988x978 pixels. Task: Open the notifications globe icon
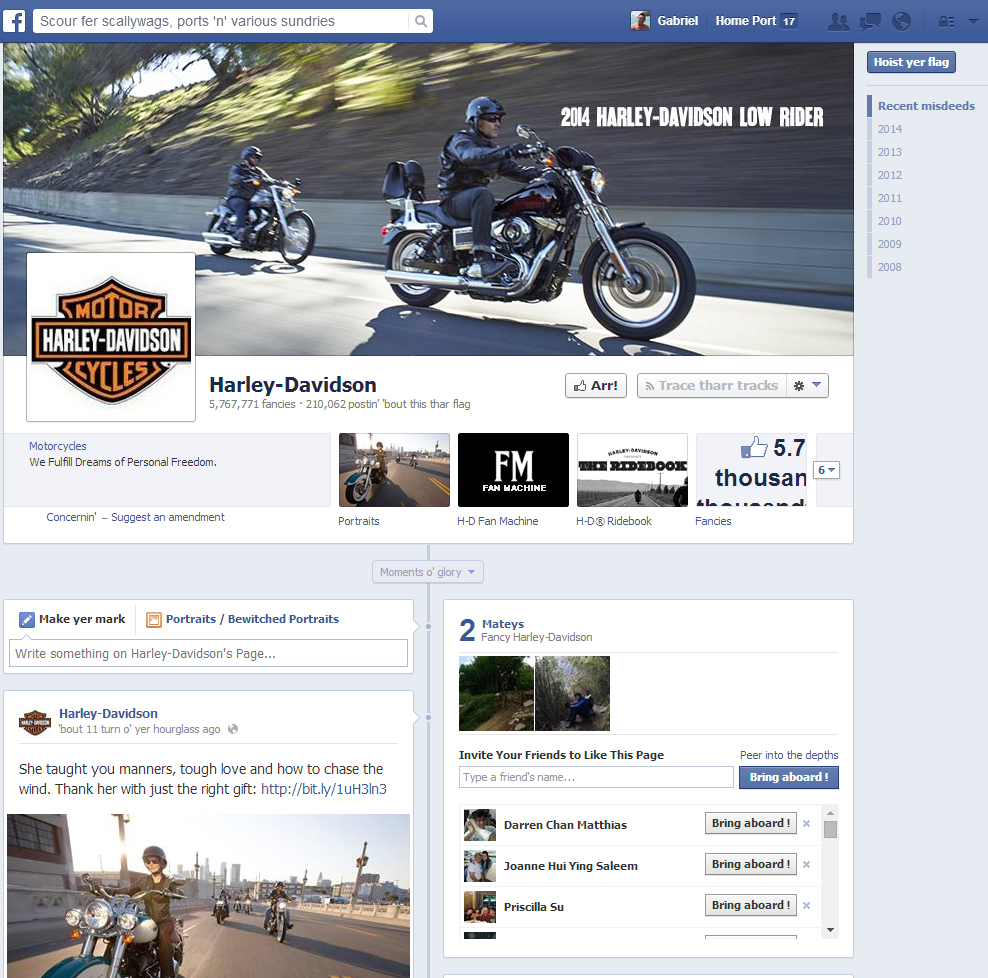coord(901,21)
